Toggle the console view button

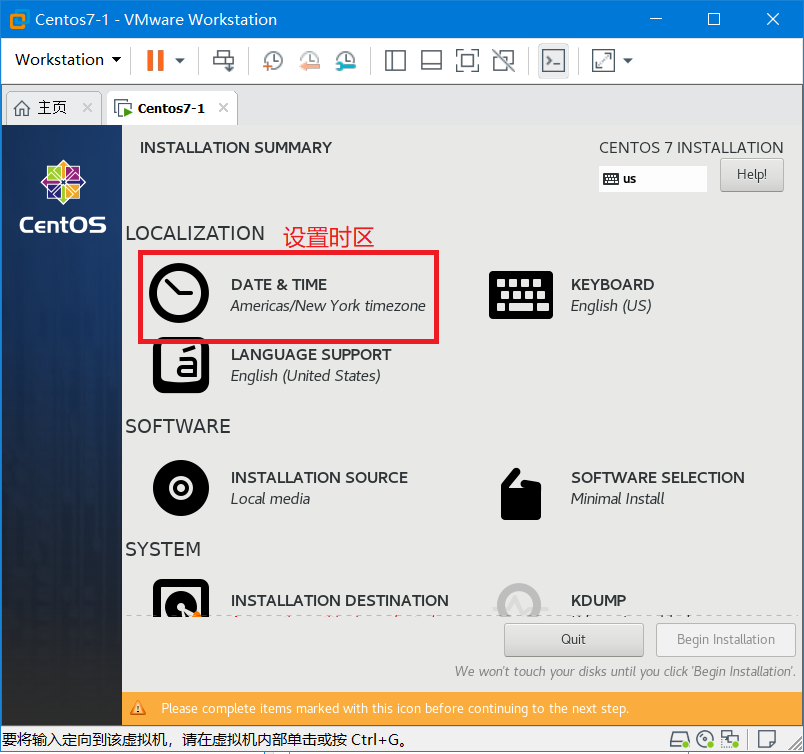coord(553,60)
